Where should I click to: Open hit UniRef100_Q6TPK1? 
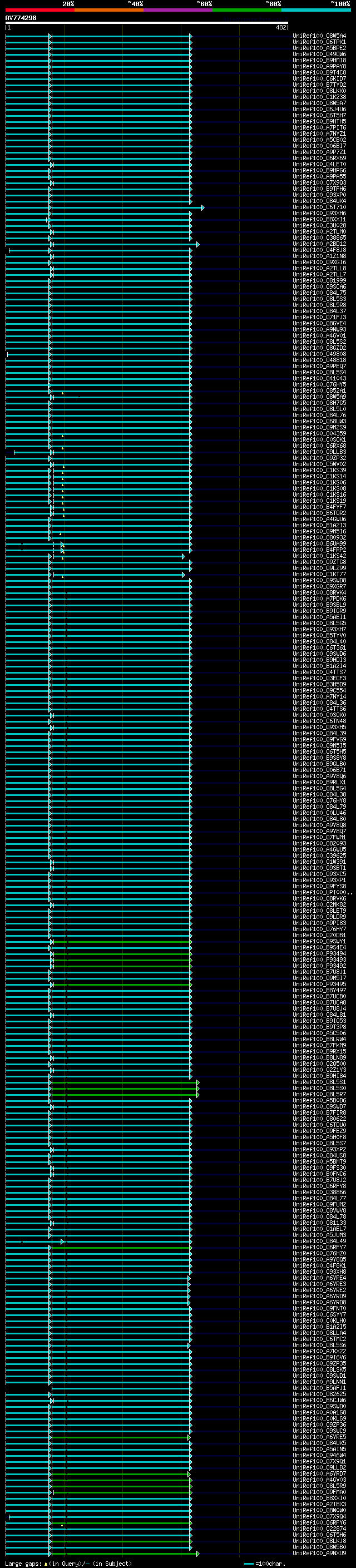pos(319,42)
